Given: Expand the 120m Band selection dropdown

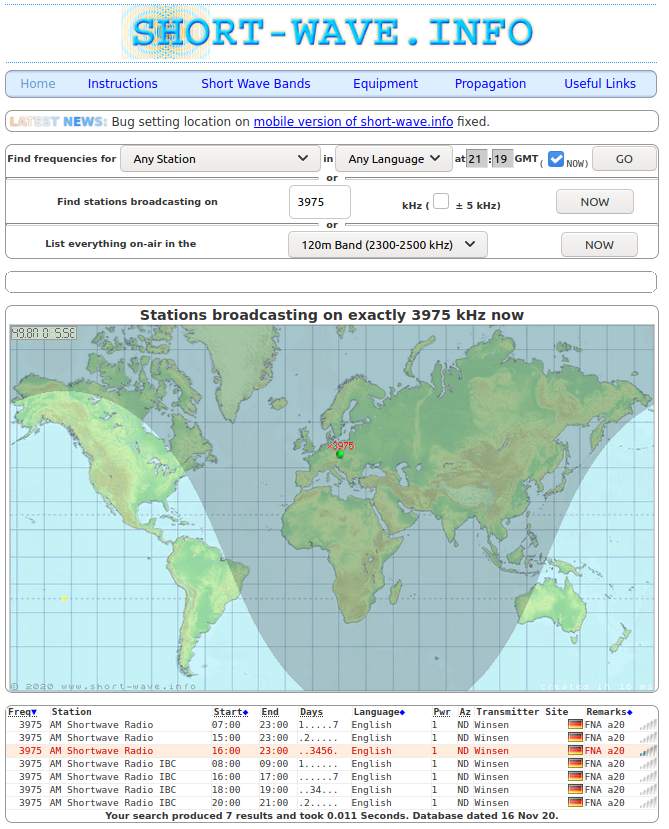Looking at the screenshot, I should (387, 245).
